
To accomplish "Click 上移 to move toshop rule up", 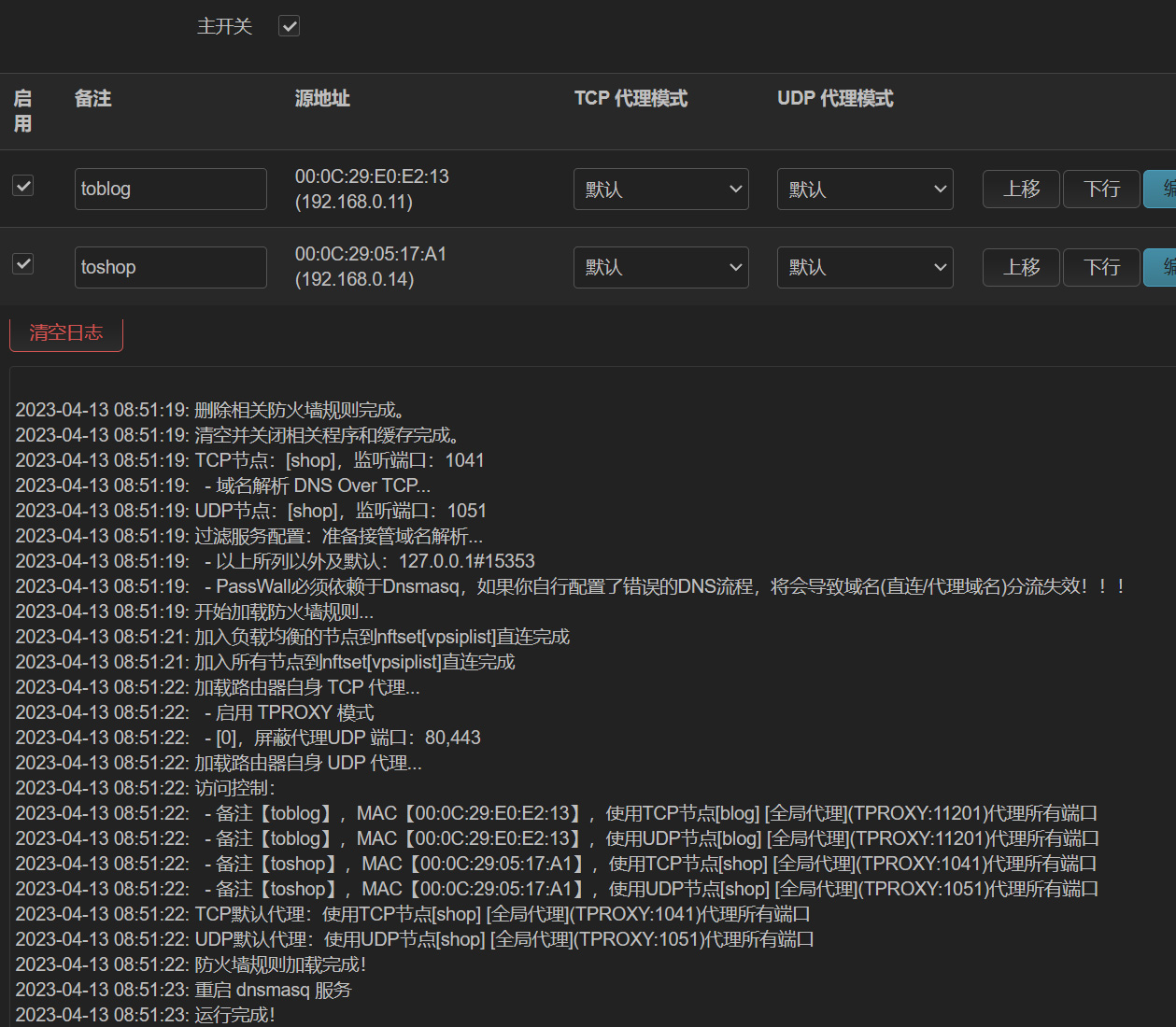I will [x=1020, y=267].
